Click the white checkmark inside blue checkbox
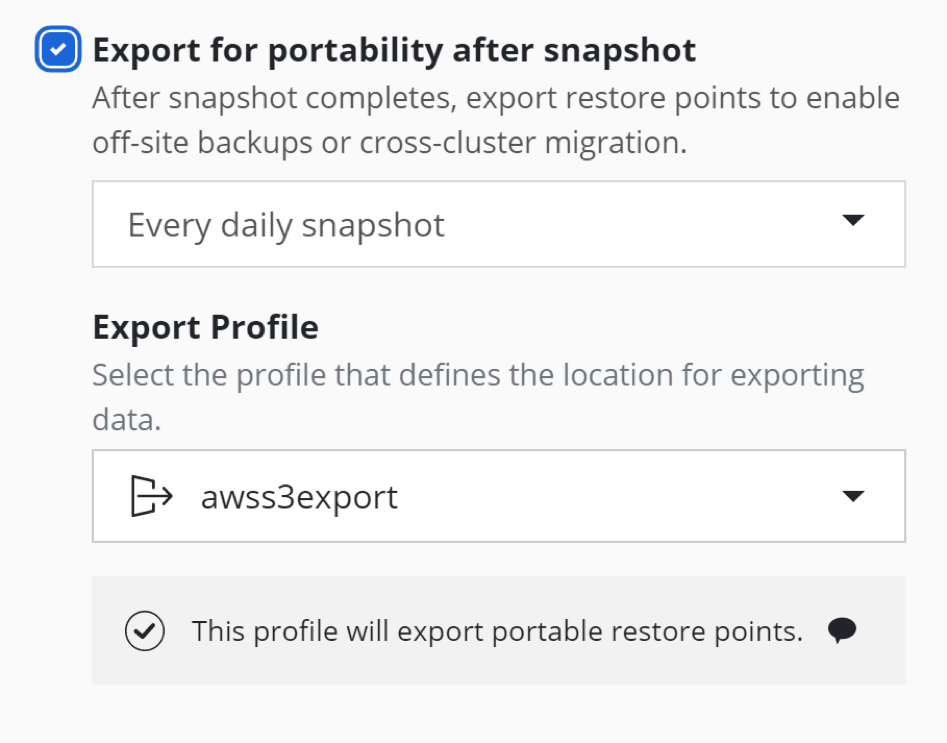This screenshot has width=947, height=743. tap(58, 49)
